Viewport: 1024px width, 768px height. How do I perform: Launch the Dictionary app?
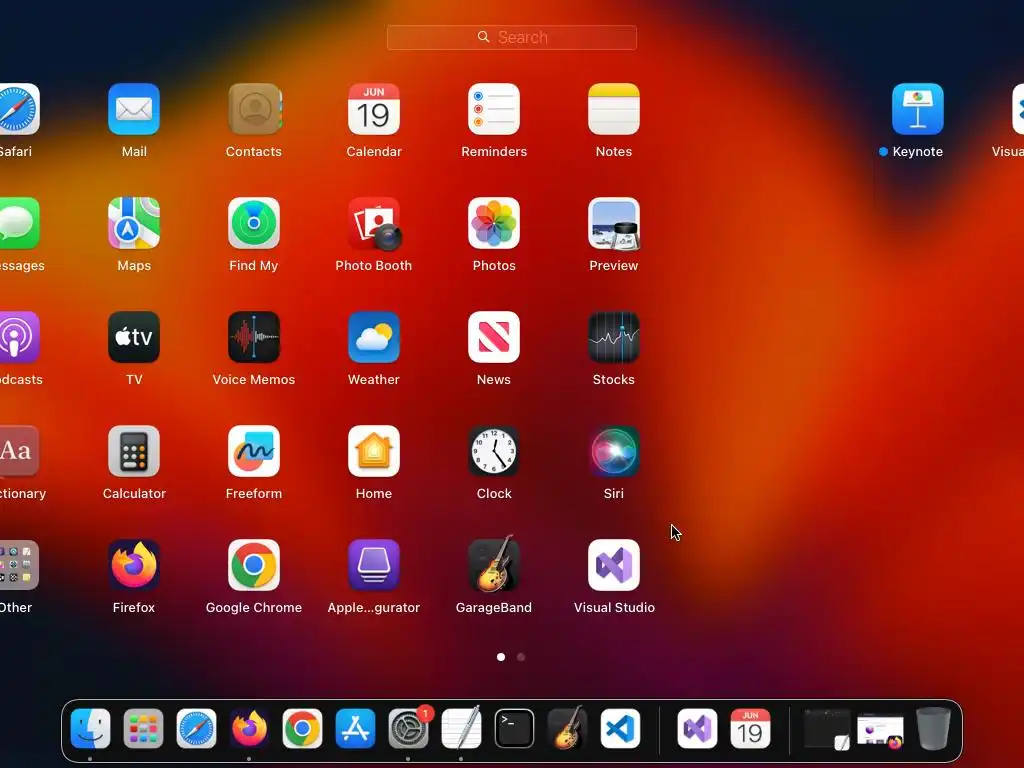[x=20, y=451]
